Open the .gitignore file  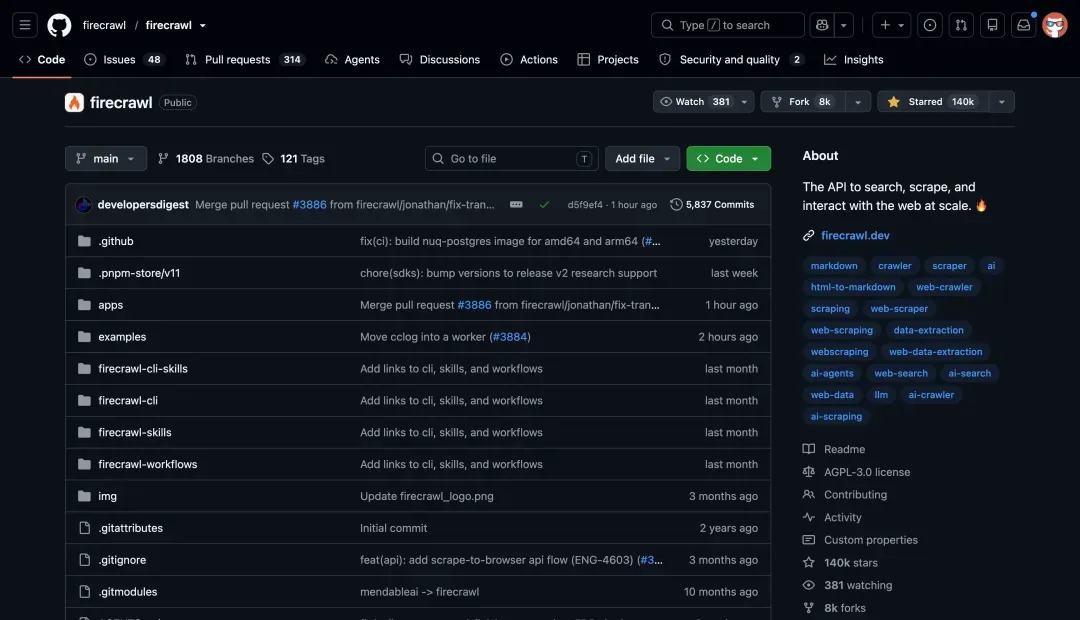[x=122, y=560]
